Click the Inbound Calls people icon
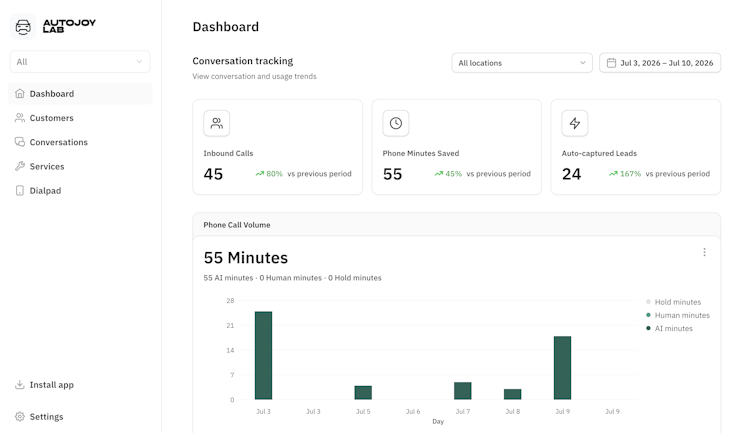 217,123
